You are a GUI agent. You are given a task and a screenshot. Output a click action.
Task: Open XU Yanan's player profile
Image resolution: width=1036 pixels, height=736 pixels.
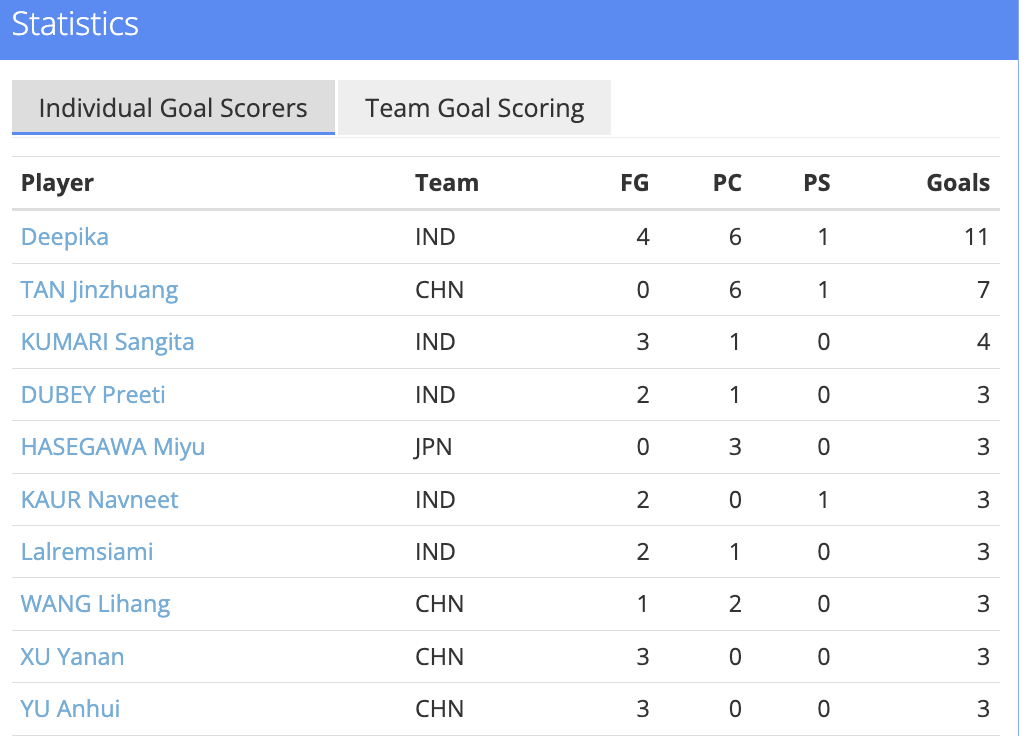click(x=72, y=657)
